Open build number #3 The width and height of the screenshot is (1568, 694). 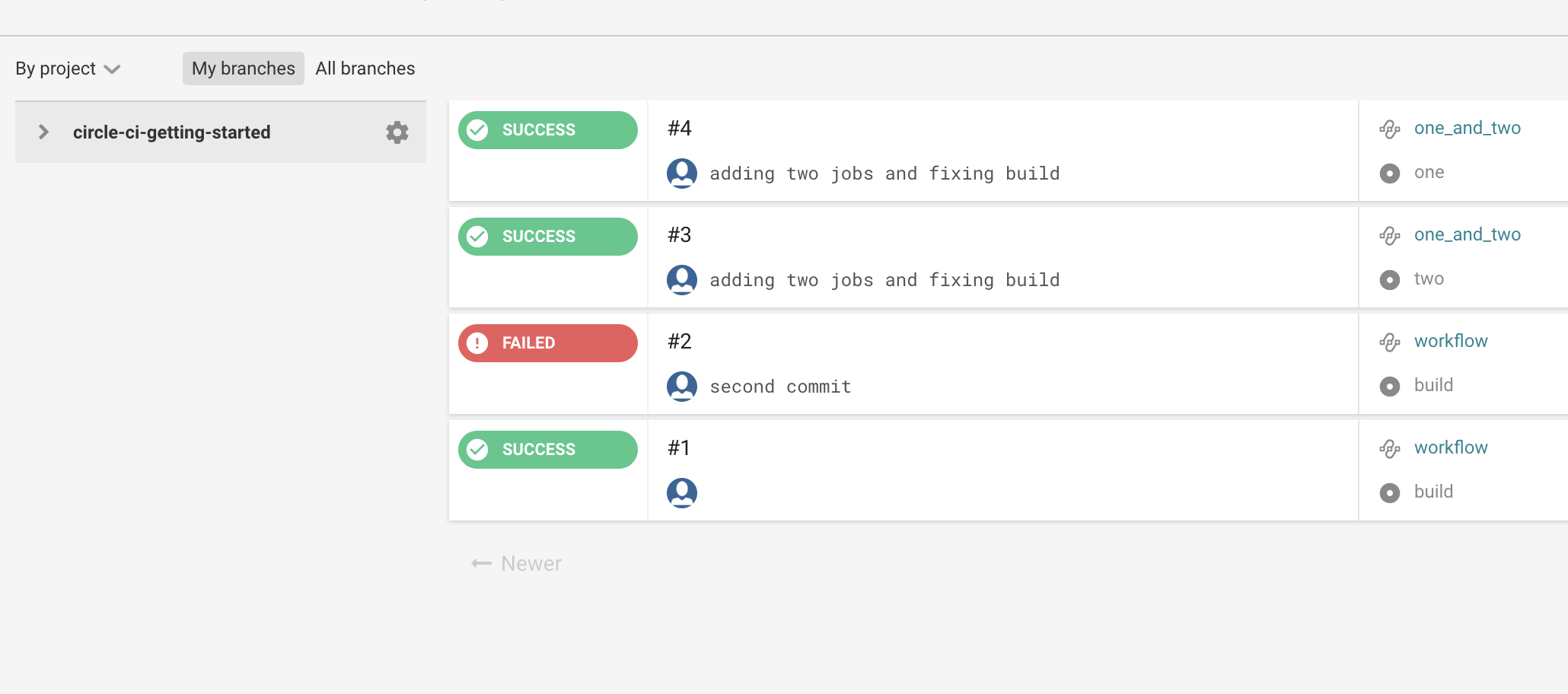point(679,234)
